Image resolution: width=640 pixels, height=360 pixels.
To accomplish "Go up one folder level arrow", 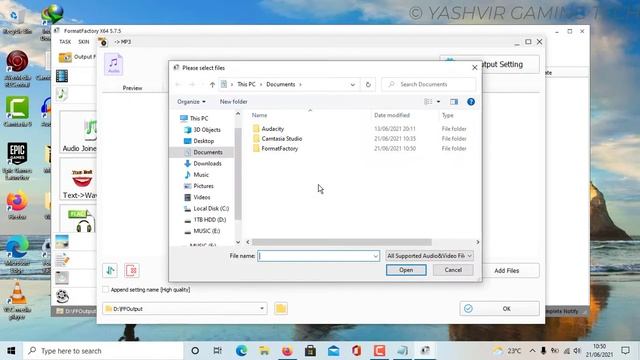I will coord(212,84).
